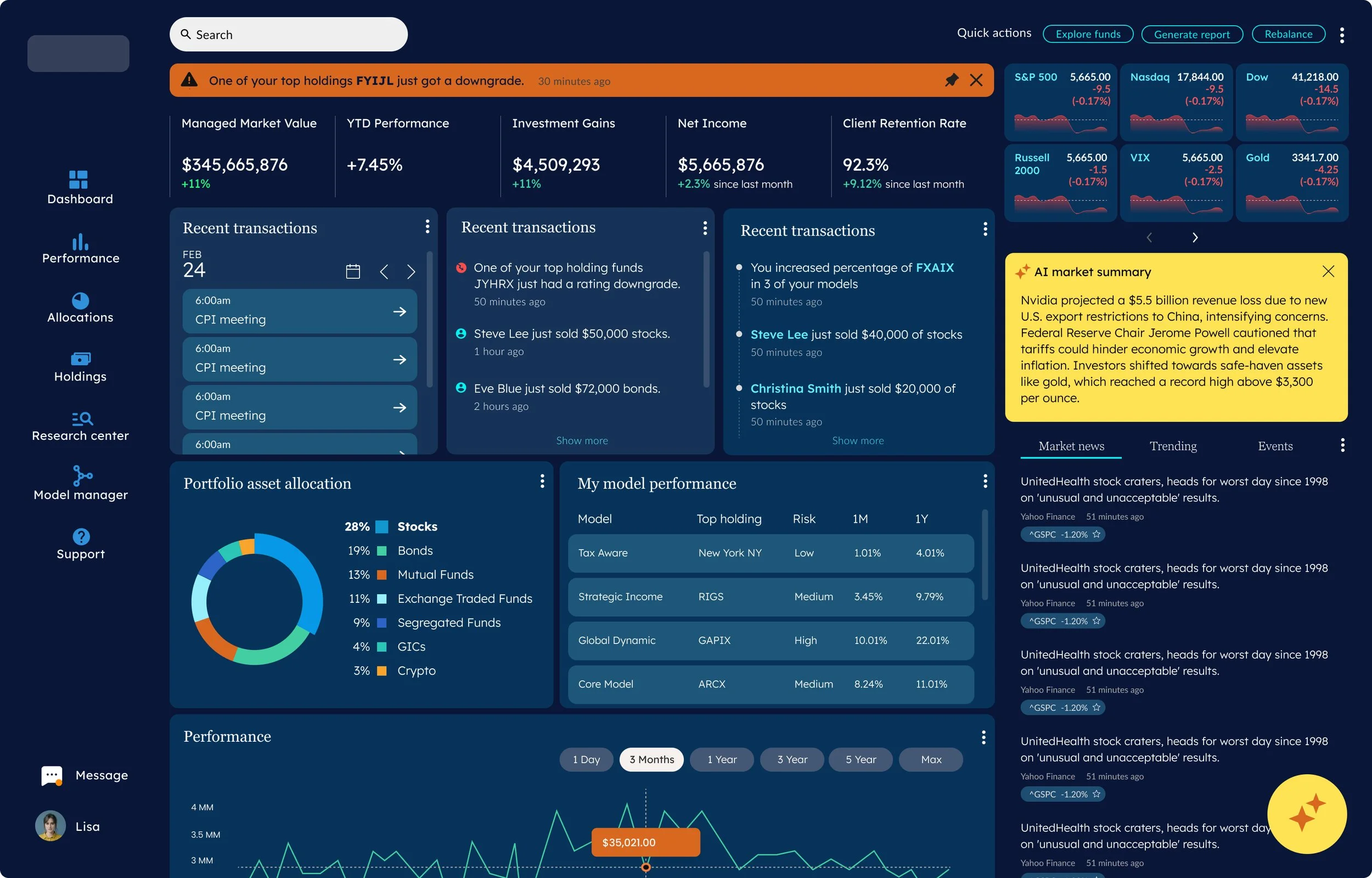
Task: Click the floating AI sparkle button
Action: (x=1307, y=814)
